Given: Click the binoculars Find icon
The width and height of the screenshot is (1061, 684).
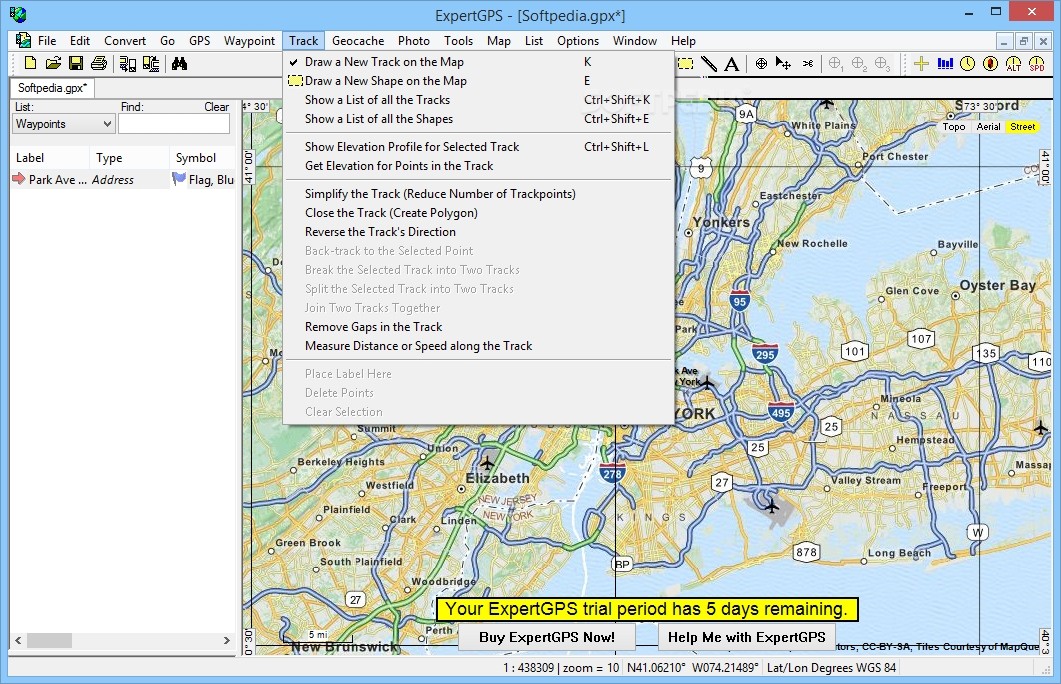Looking at the screenshot, I should (179, 64).
